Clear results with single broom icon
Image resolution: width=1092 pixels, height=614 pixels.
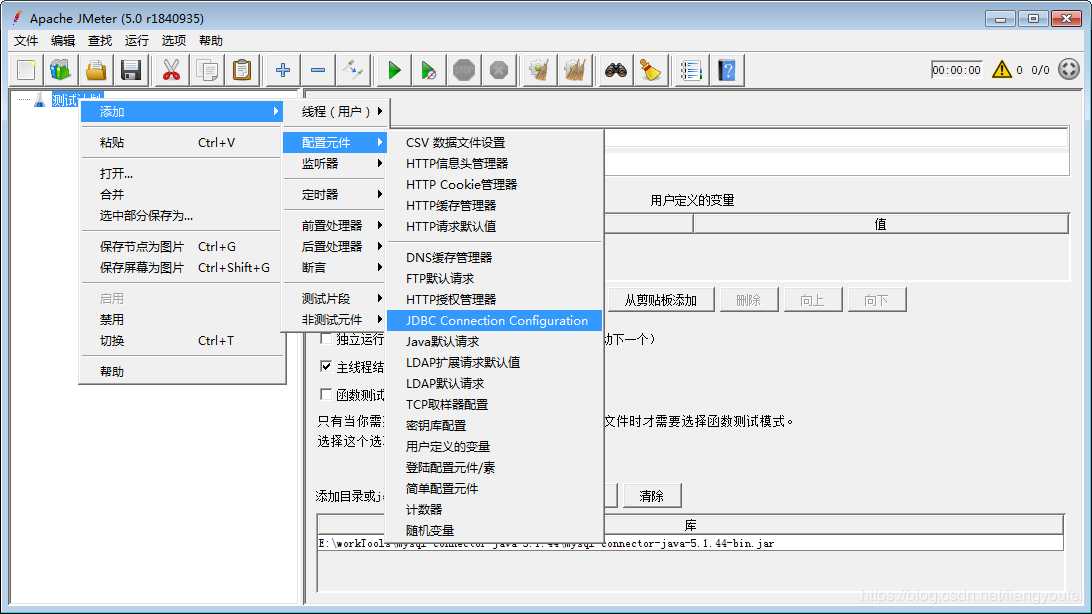(539, 70)
